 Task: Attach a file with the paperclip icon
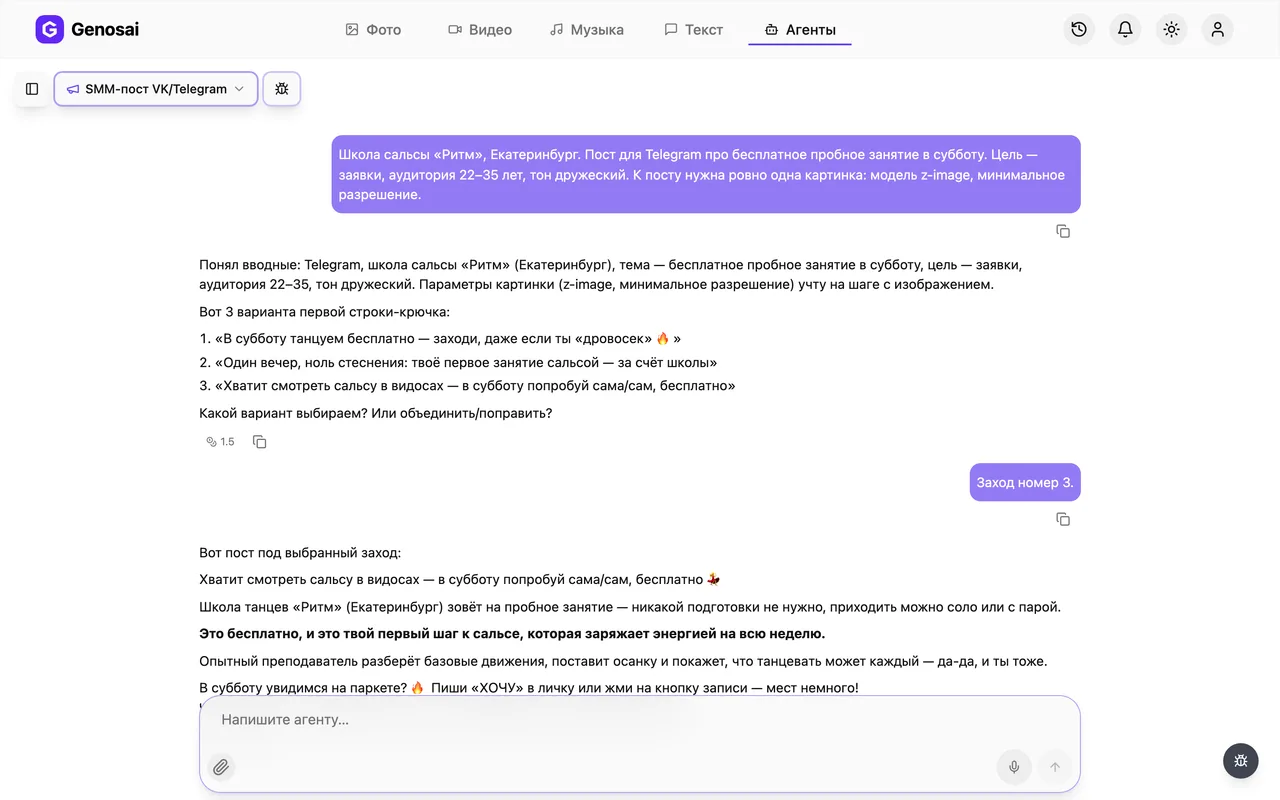221,767
